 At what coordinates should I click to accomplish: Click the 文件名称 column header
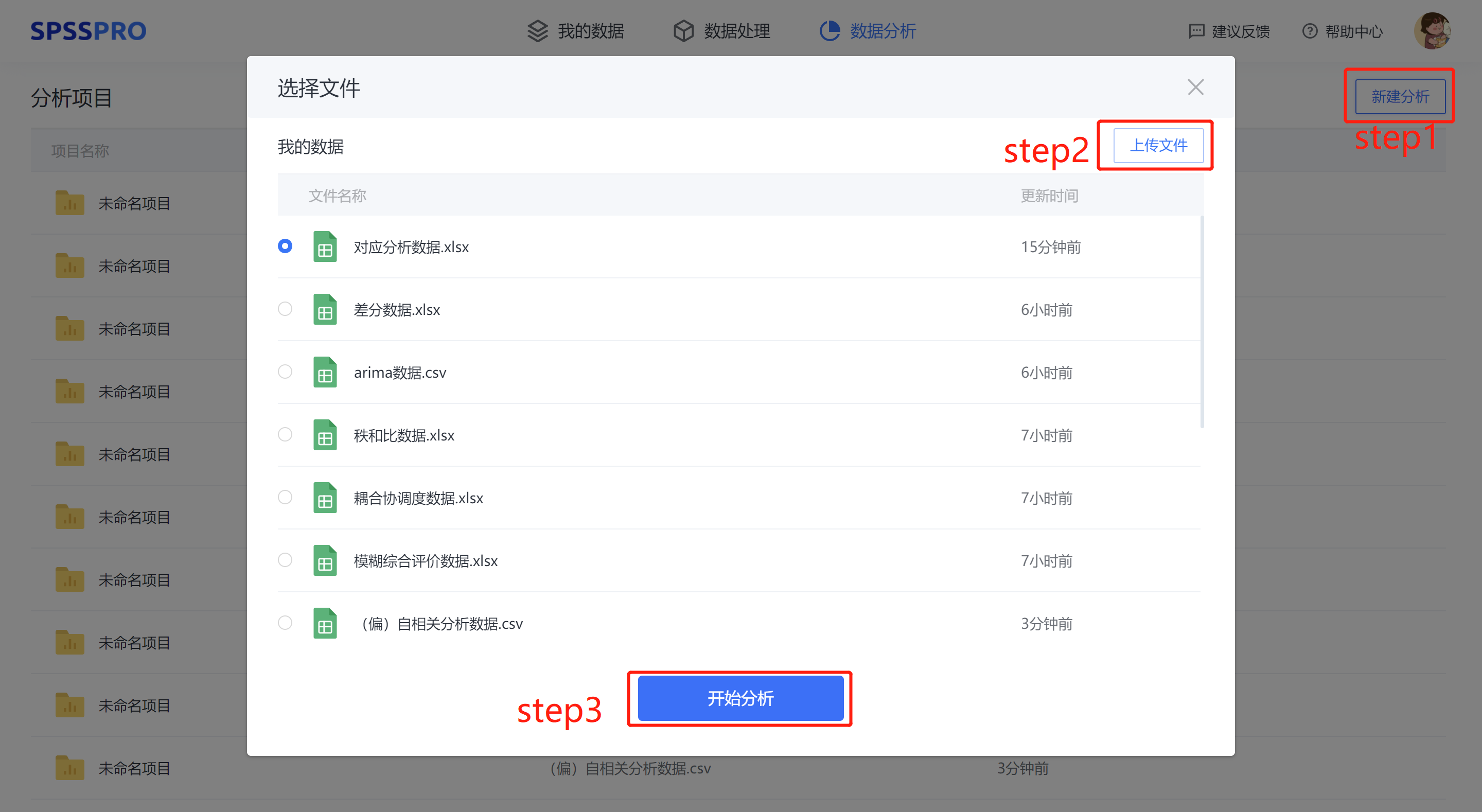(x=337, y=196)
